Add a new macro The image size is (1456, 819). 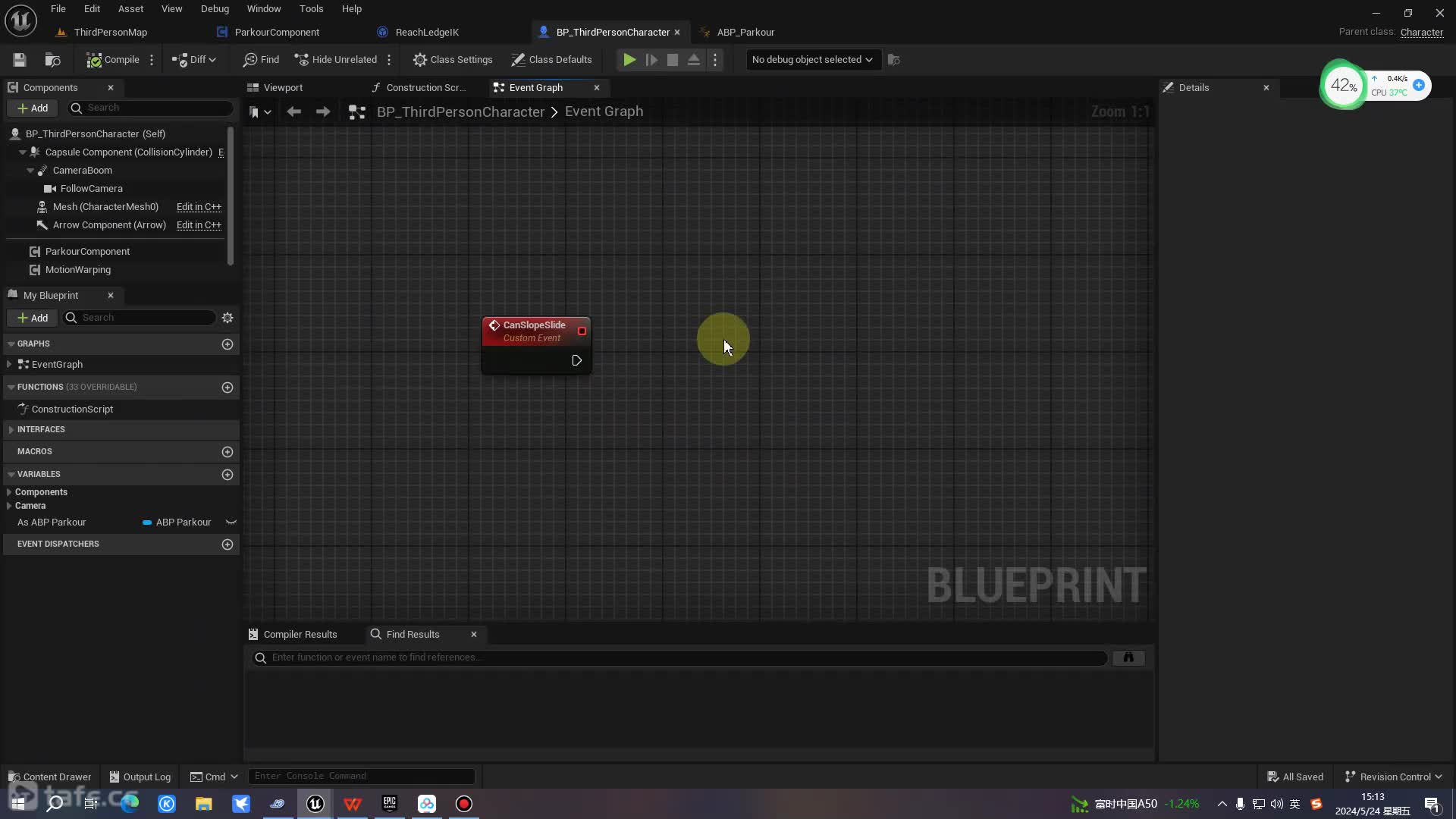click(x=227, y=452)
